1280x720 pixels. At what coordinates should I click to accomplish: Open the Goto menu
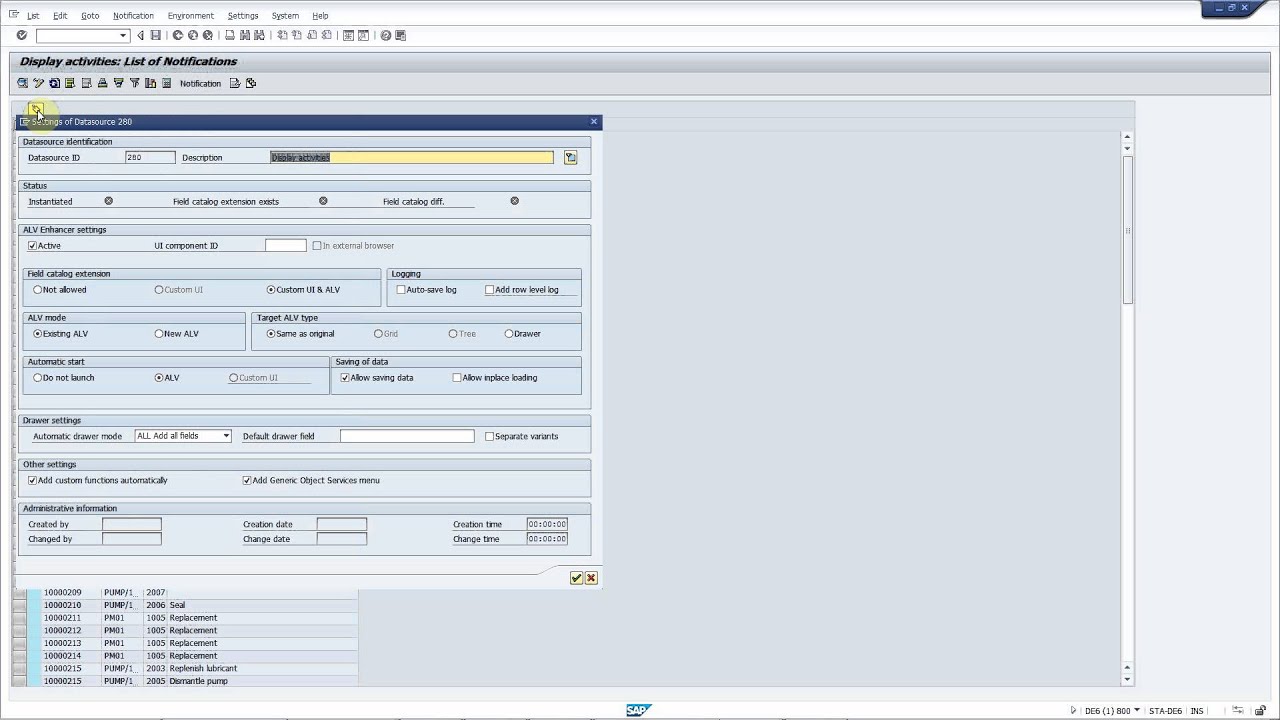click(90, 16)
